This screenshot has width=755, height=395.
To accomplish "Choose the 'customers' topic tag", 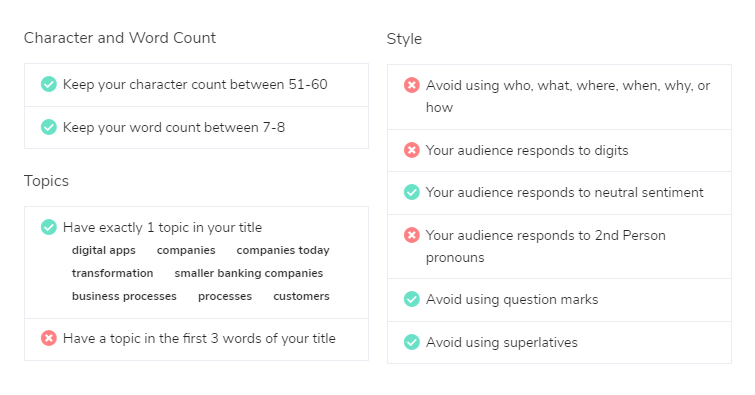I will pos(301,296).
